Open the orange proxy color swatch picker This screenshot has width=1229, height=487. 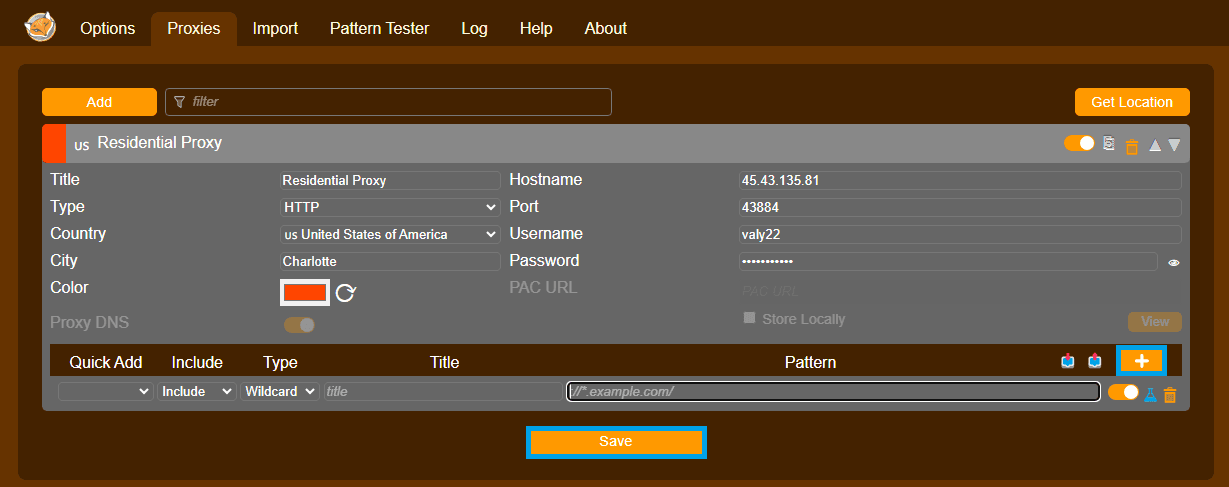[x=306, y=292]
